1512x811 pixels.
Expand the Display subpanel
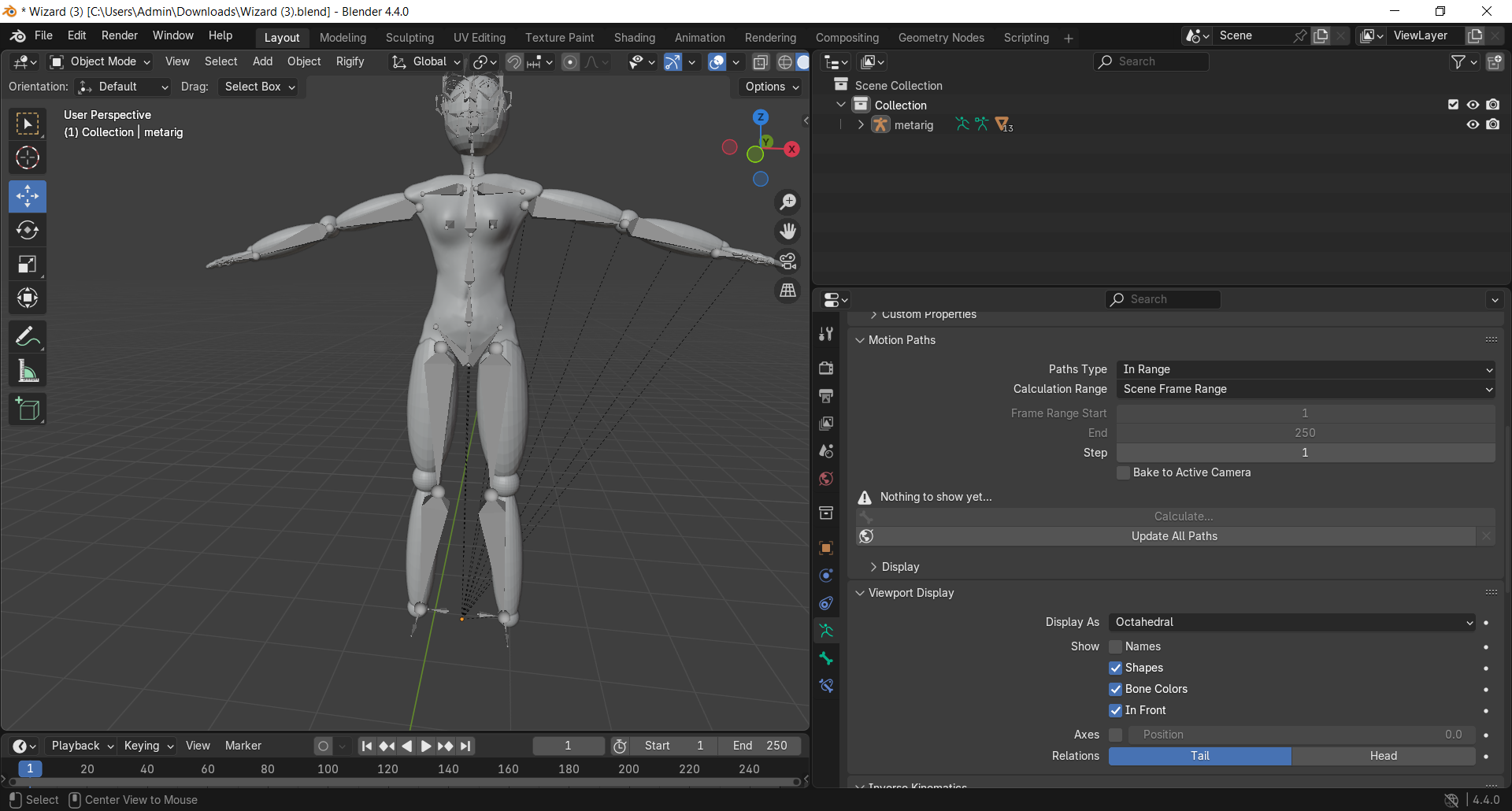click(x=873, y=567)
